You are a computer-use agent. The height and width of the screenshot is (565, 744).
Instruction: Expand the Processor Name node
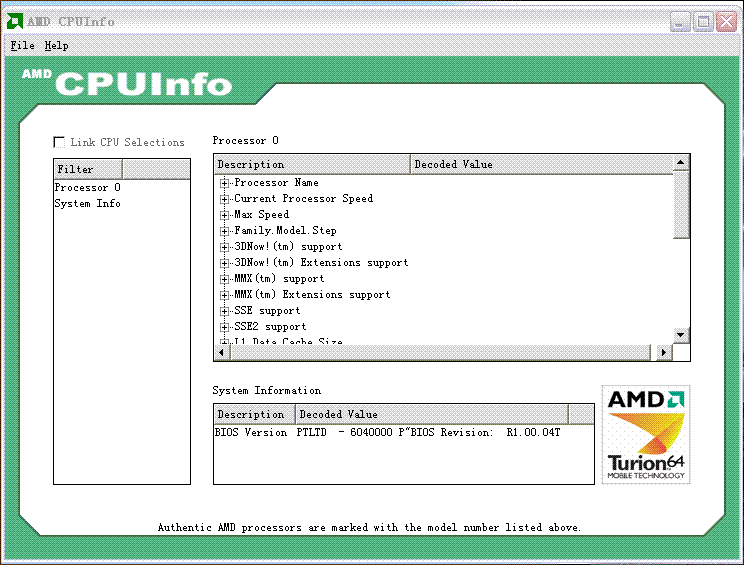click(x=224, y=183)
